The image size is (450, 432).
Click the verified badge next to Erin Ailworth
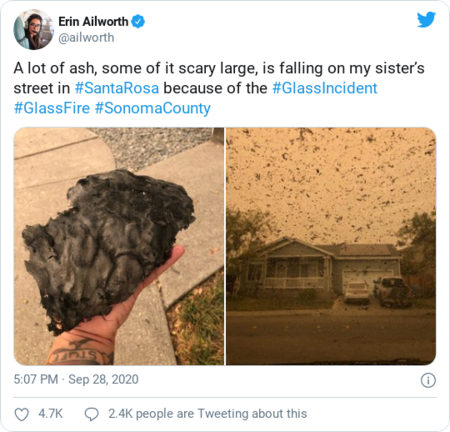[138, 21]
